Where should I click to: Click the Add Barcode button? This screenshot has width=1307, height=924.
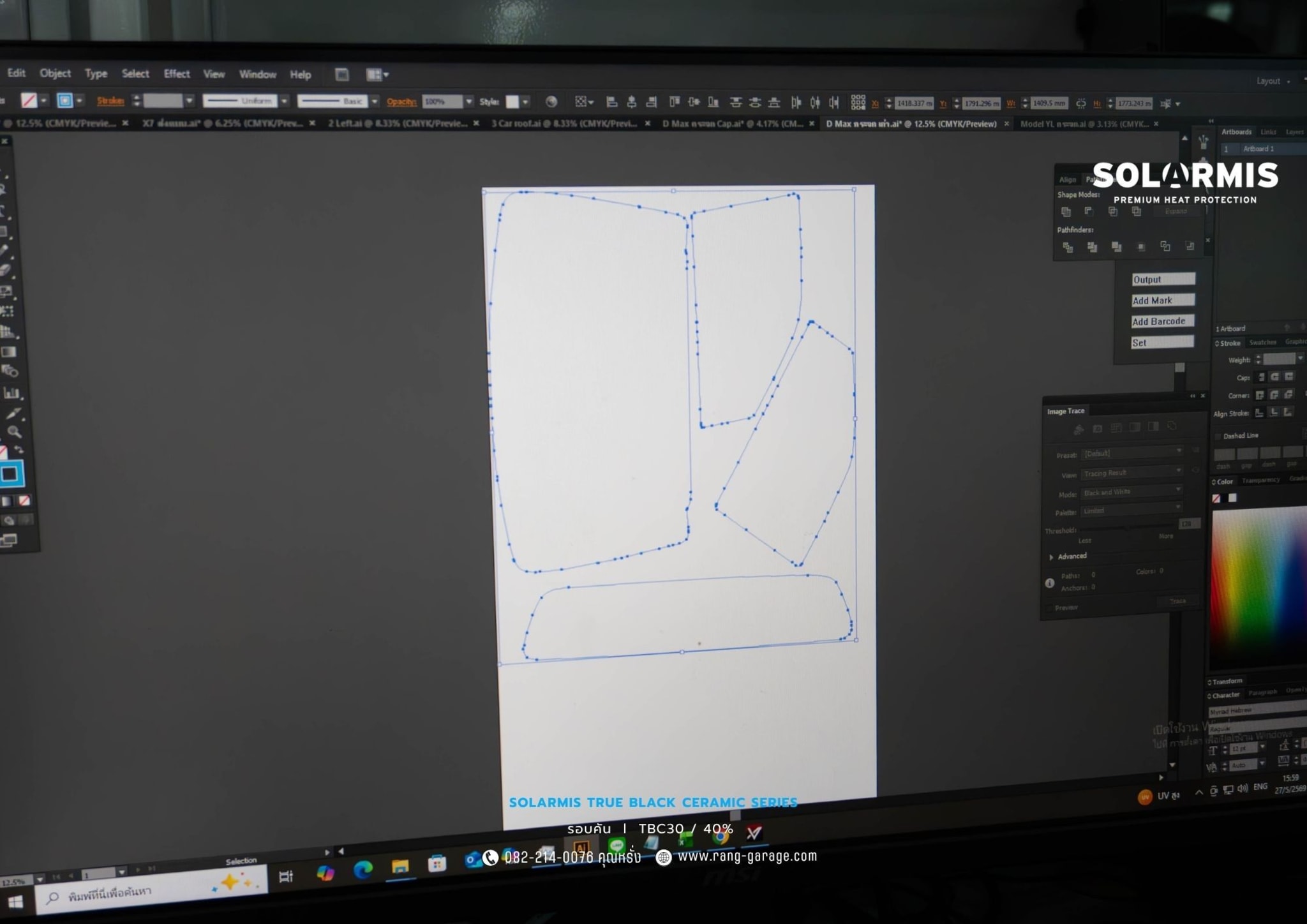(1162, 321)
